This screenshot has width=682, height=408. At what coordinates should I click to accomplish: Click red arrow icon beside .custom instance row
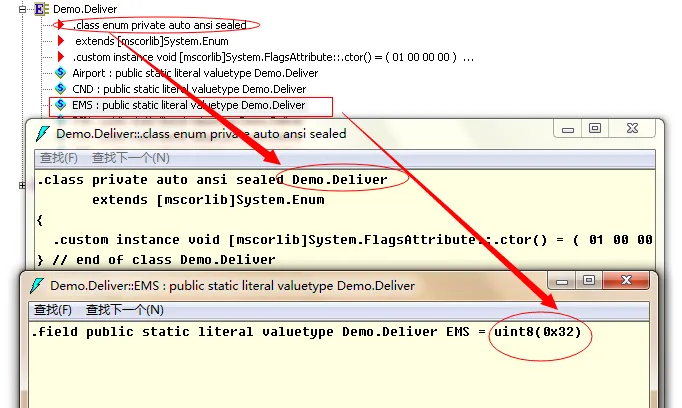click(x=61, y=57)
